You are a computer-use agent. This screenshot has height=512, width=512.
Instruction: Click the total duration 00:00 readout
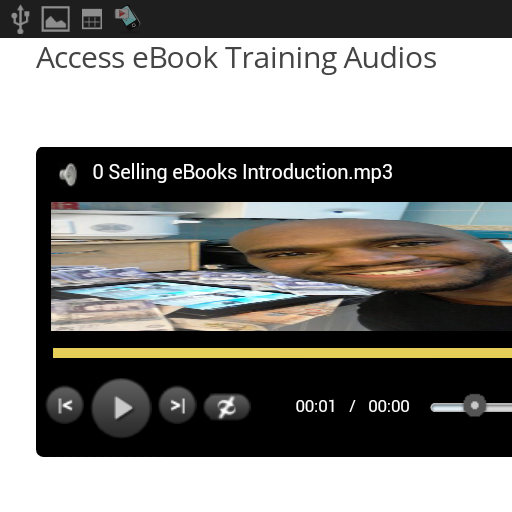click(389, 406)
